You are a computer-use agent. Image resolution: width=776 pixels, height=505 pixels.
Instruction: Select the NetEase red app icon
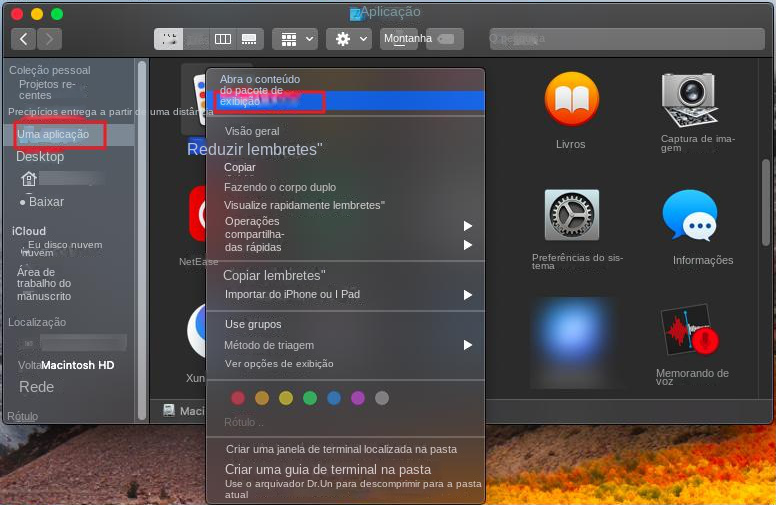click(197, 214)
